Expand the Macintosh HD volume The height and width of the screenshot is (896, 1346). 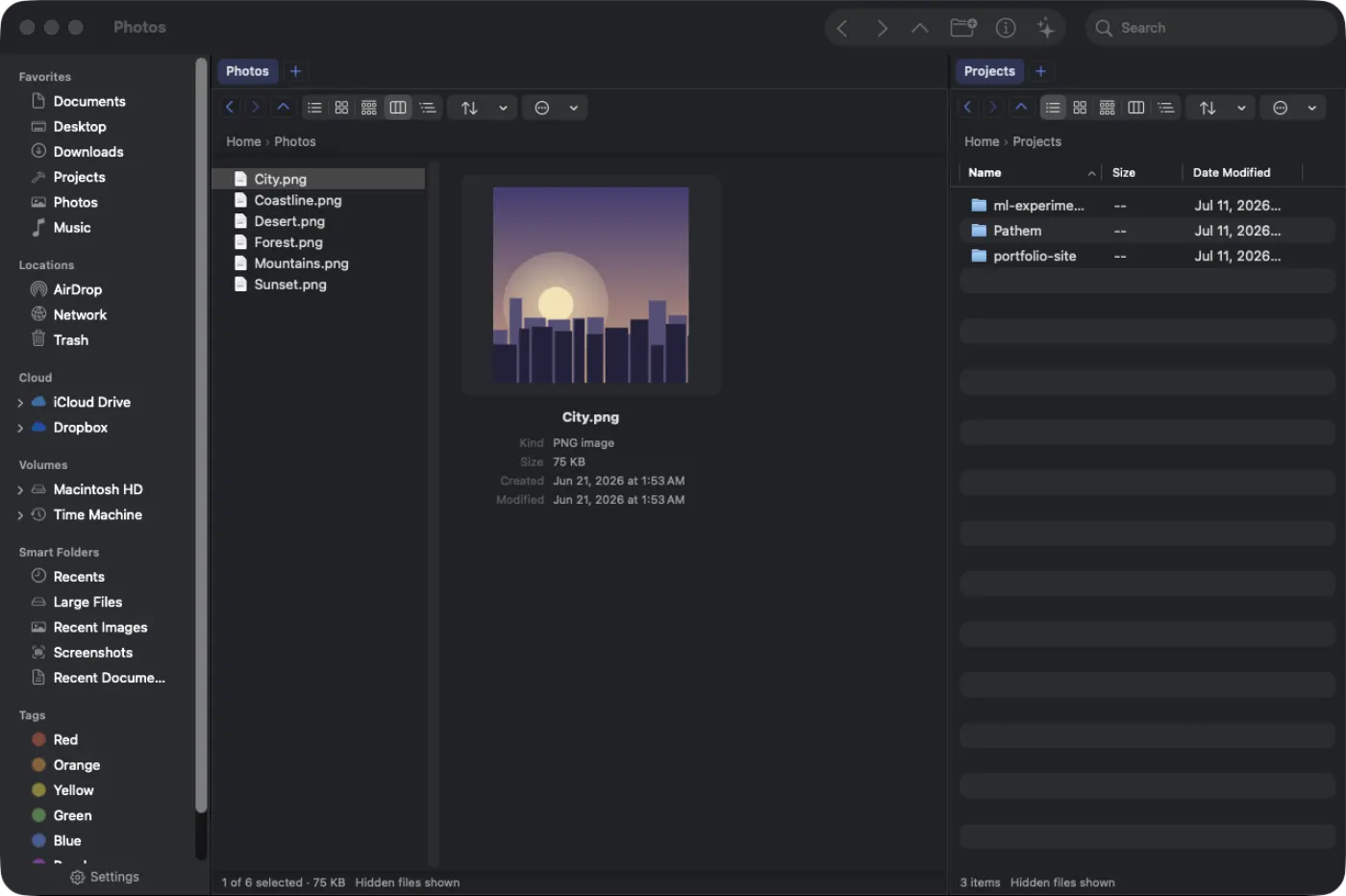click(20, 490)
